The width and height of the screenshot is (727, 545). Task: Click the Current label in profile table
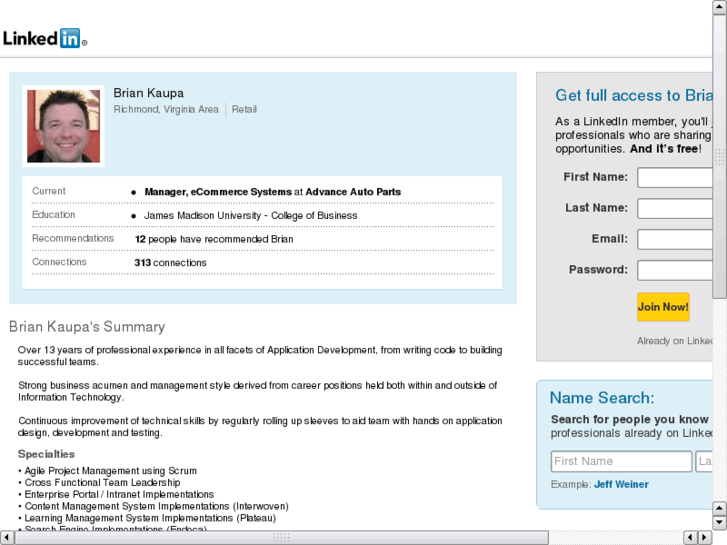[x=49, y=191]
